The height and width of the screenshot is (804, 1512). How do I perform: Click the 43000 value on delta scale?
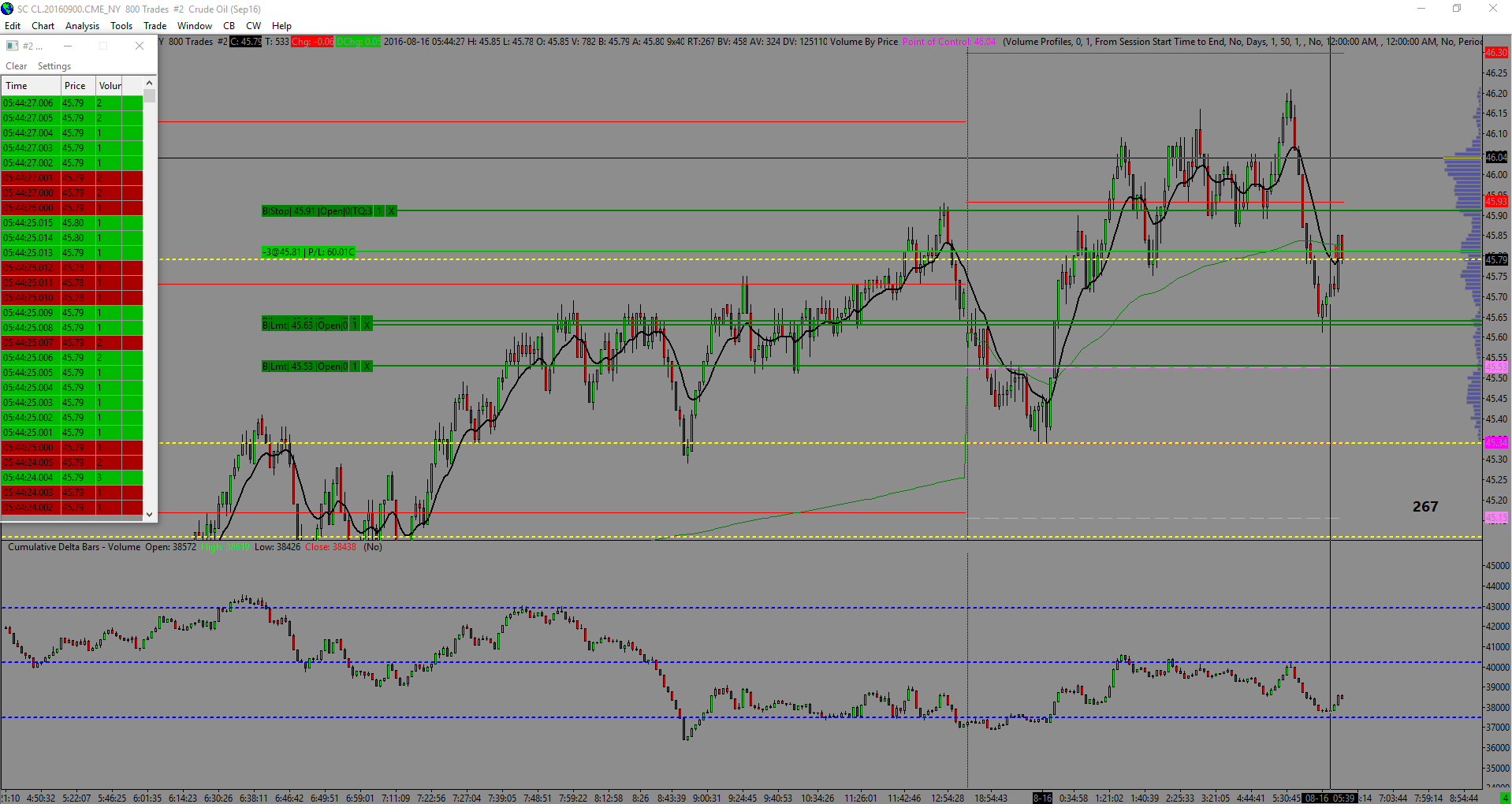tap(1497, 607)
